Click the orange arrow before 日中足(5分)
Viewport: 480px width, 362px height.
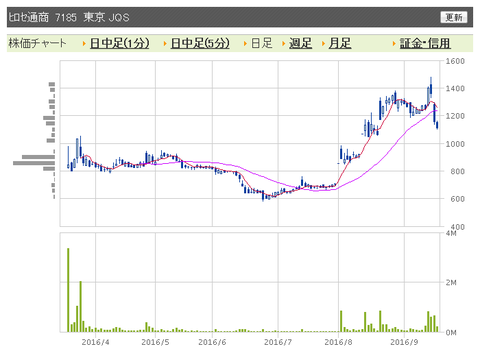(x=165, y=44)
